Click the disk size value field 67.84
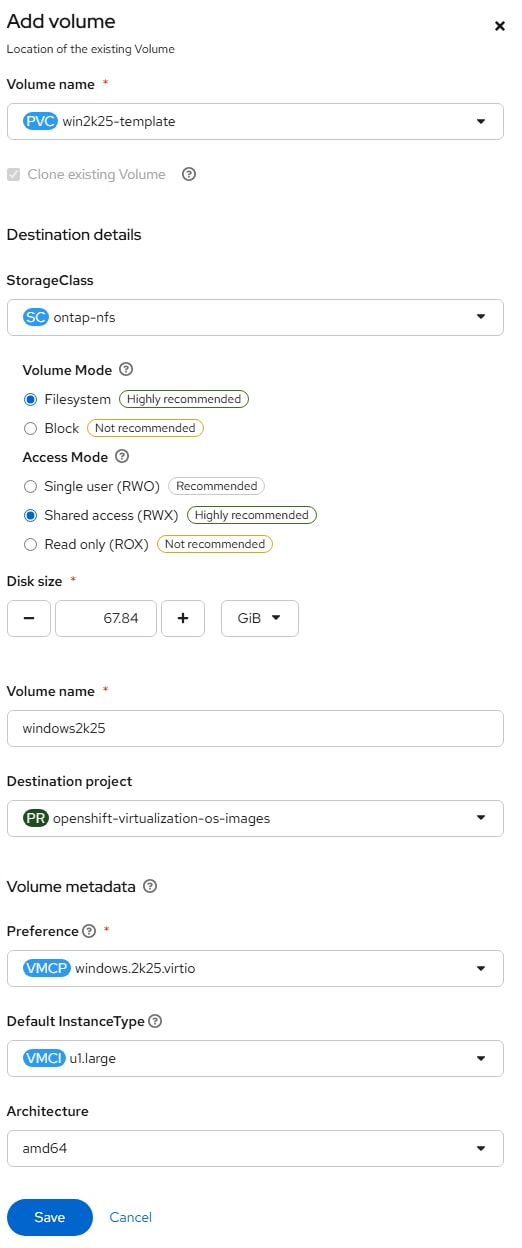 pyautogui.click(x=106, y=618)
